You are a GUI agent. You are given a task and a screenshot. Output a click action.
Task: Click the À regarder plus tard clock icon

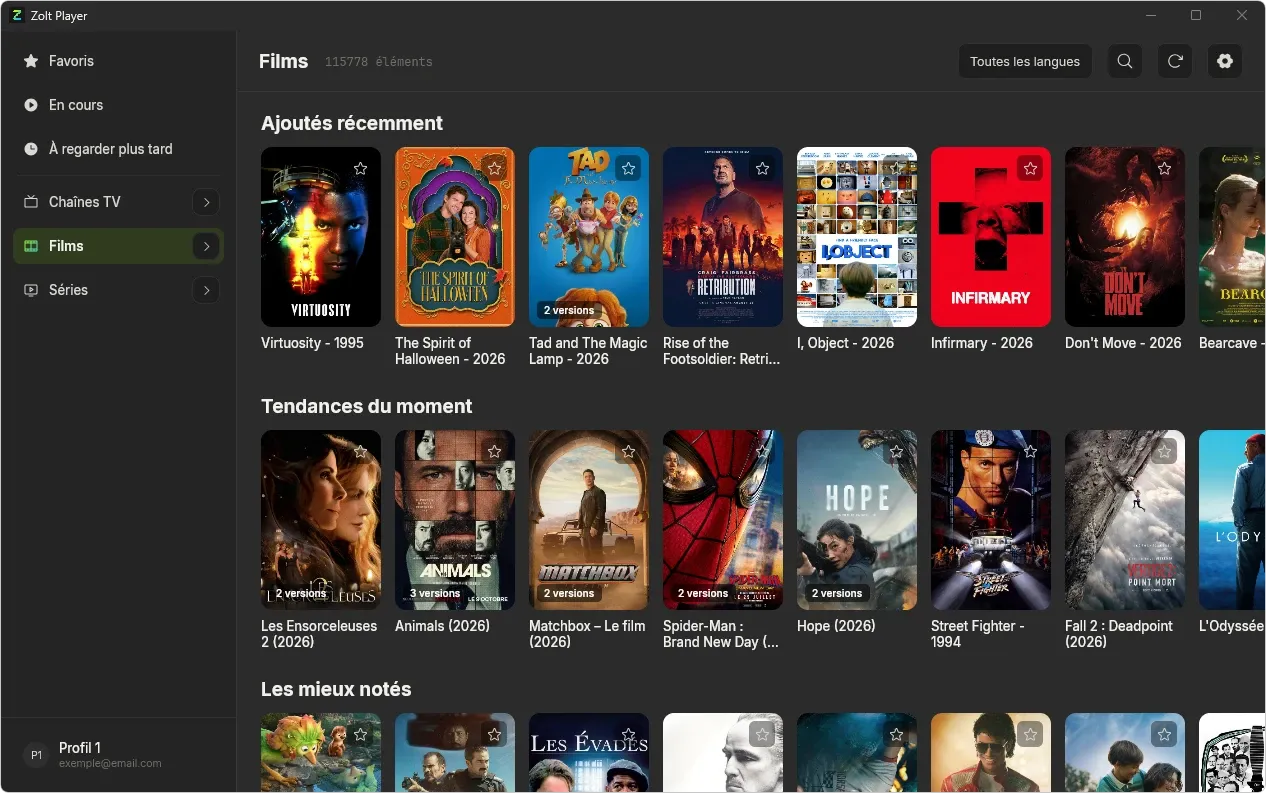coord(31,149)
